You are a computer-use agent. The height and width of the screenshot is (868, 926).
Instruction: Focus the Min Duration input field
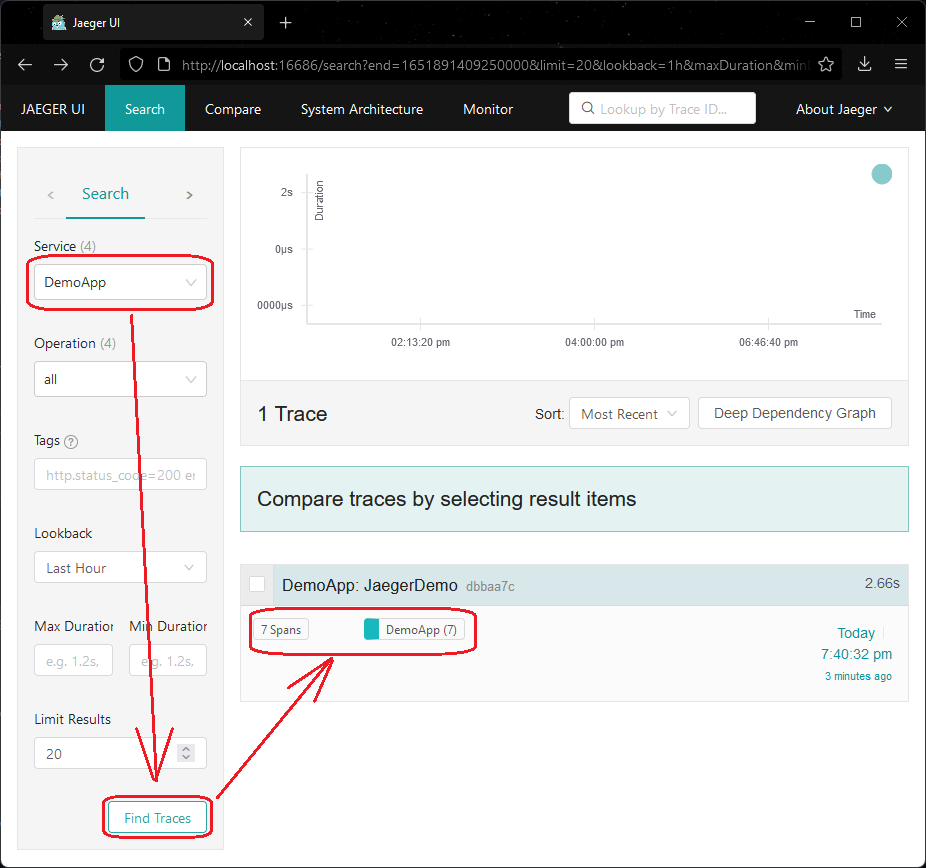[168, 661]
